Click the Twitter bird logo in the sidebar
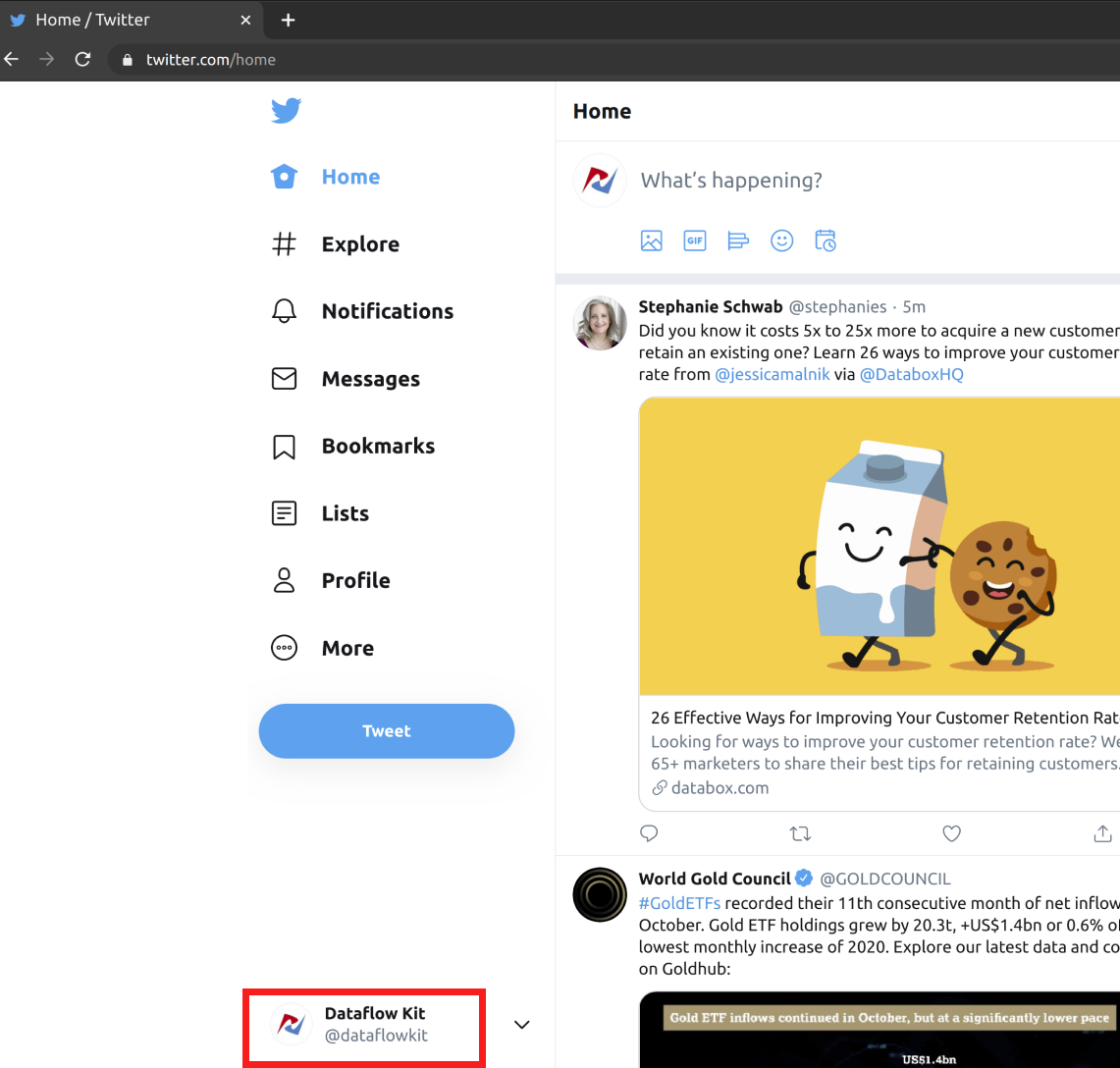Image resolution: width=1120 pixels, height=1068 pixels. (x=286, y=111)
